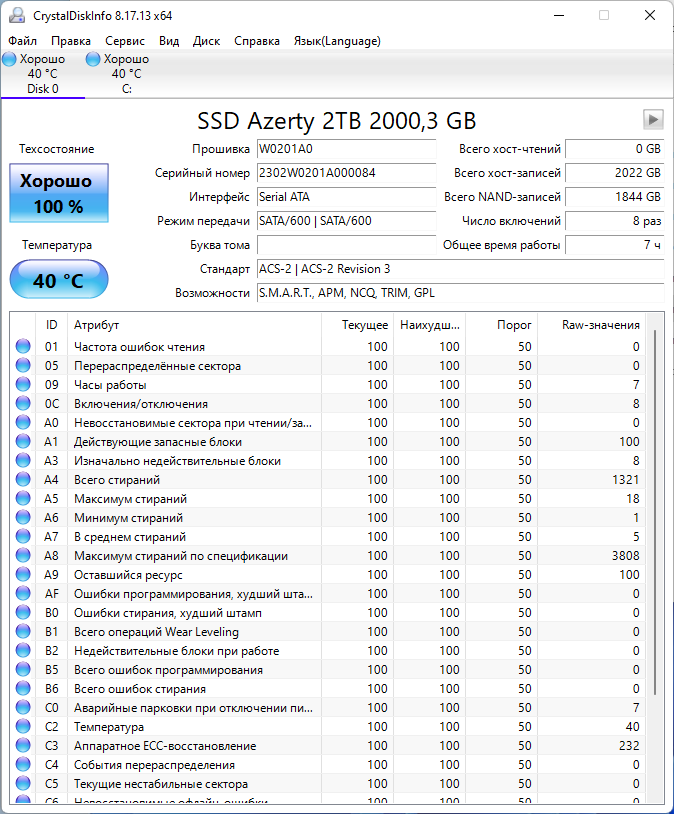Open the Диск menu
The height and width of the screenshot is (814, 674).
pos(206,41)
